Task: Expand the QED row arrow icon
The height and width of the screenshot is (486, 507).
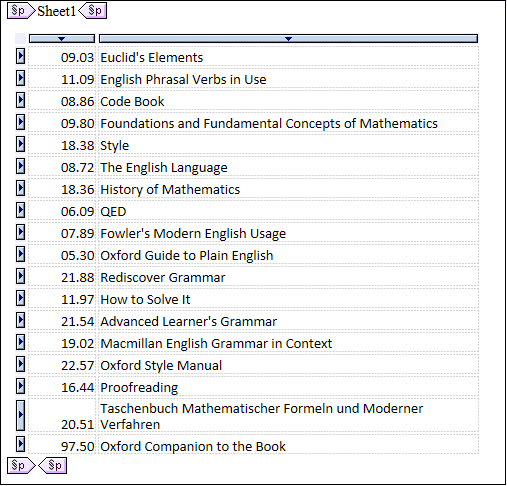Action: (21, 210)
